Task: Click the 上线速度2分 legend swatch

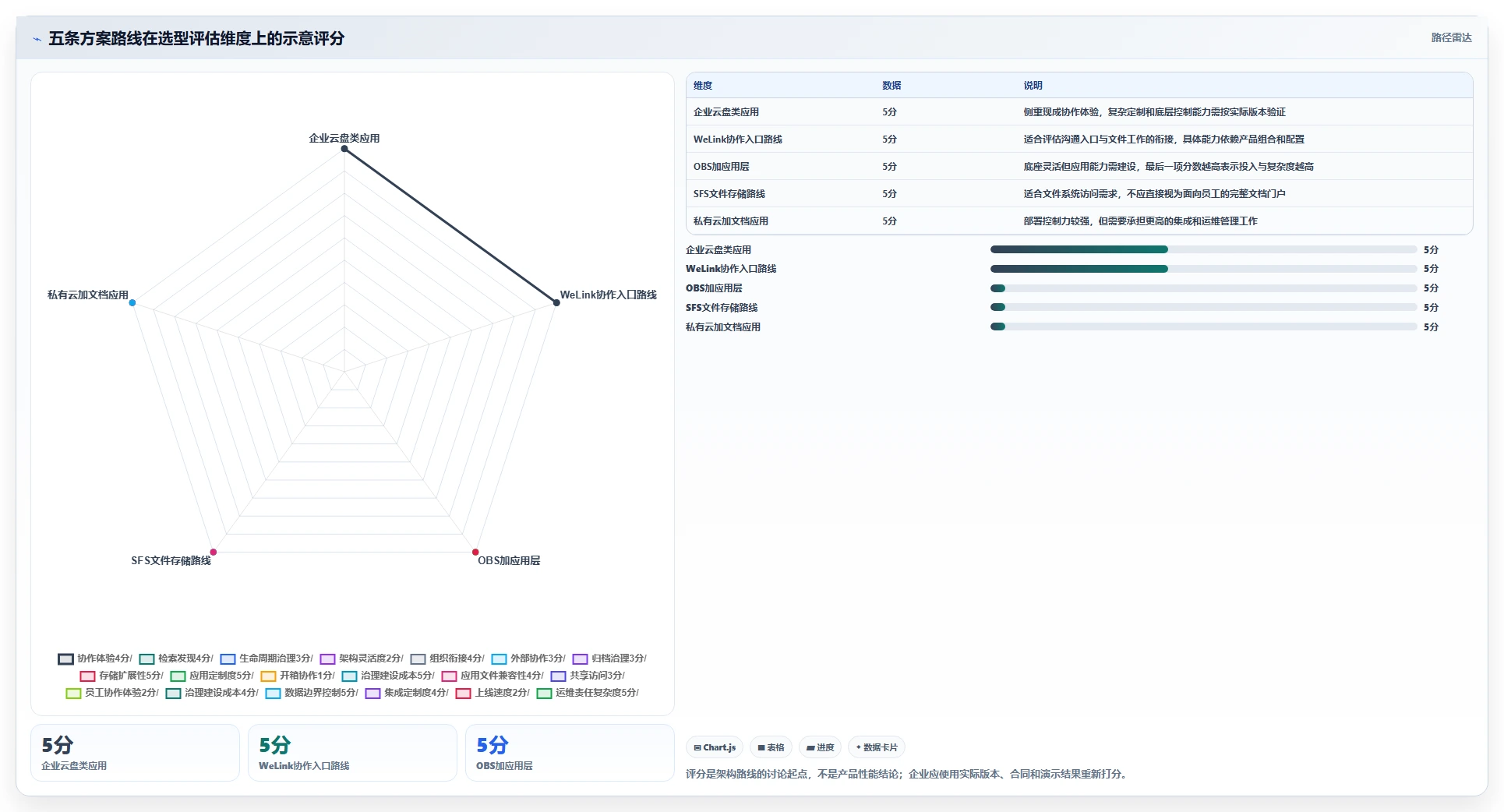Action: point(463,693)
